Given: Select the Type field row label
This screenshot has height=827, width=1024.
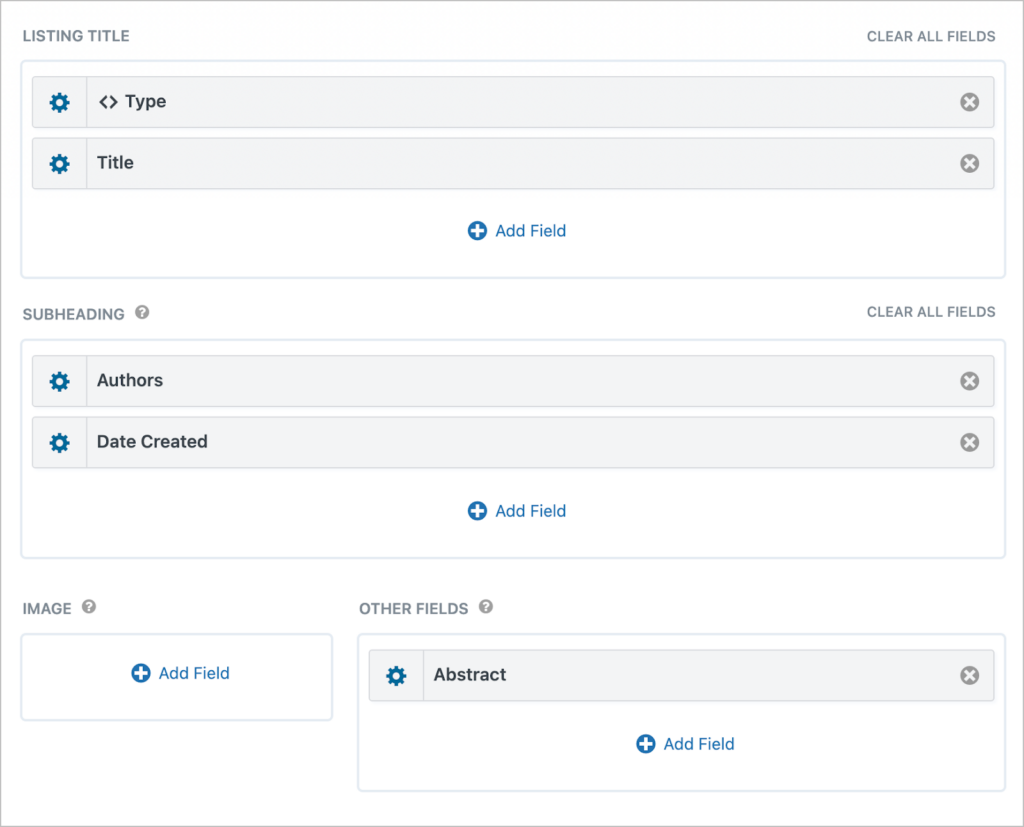Looking at the screenshot, I should pos(146,102).
